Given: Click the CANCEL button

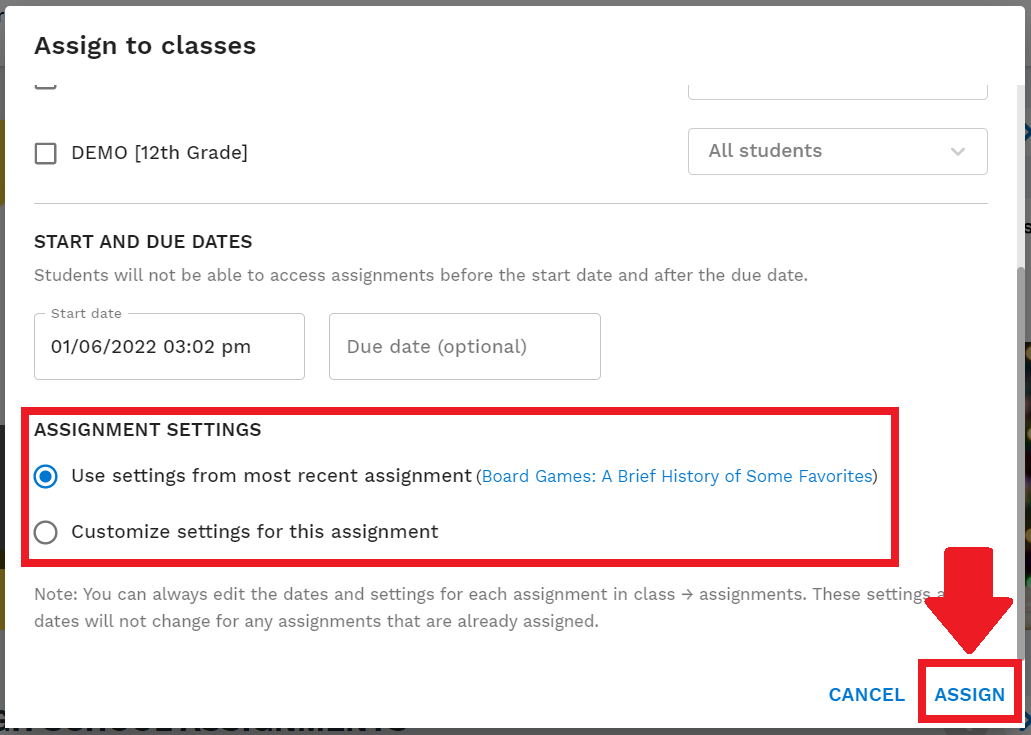Looking at the screenshot, I should [x=866, y=695].
